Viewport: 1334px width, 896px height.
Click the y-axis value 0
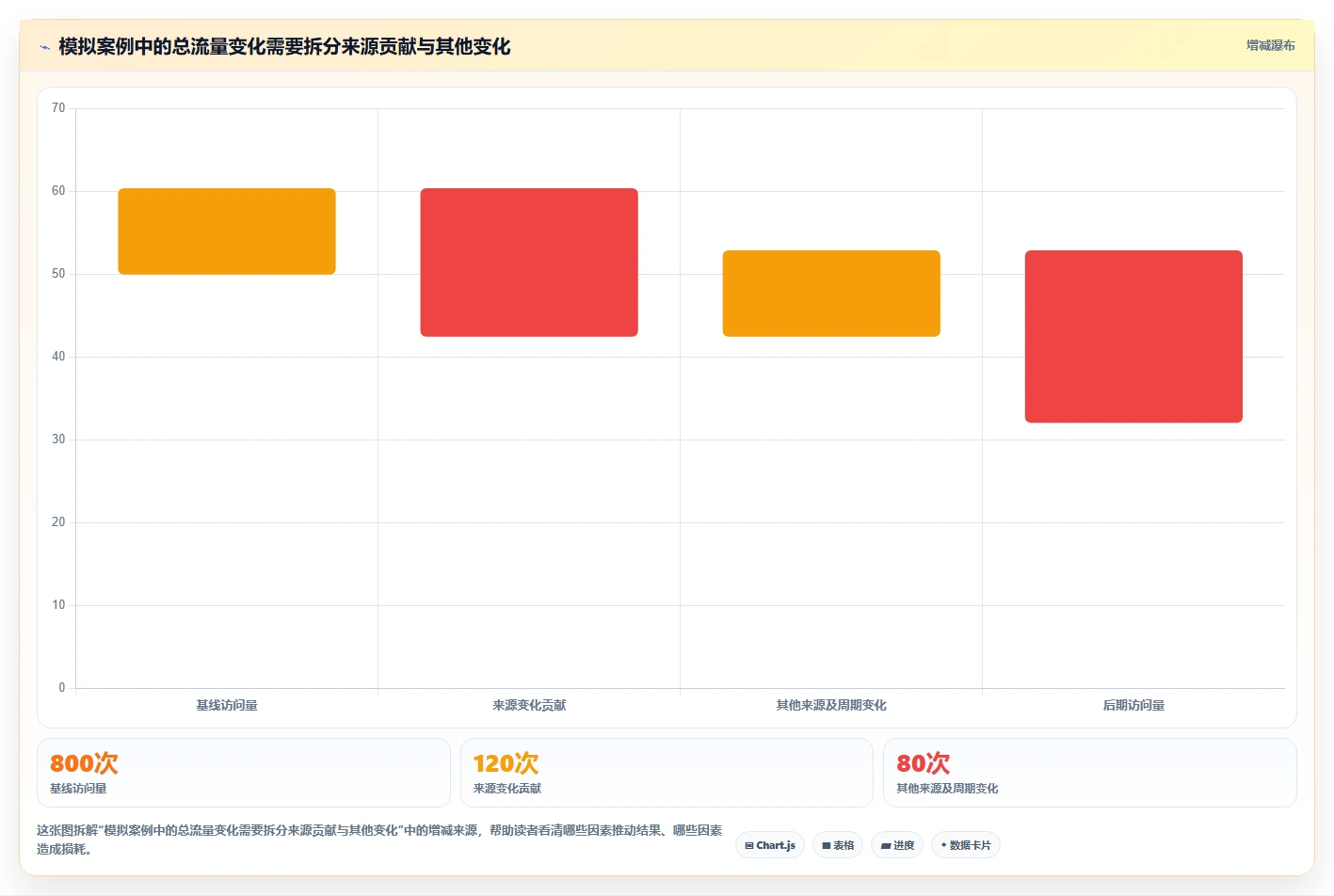click(x=62, y=688)
